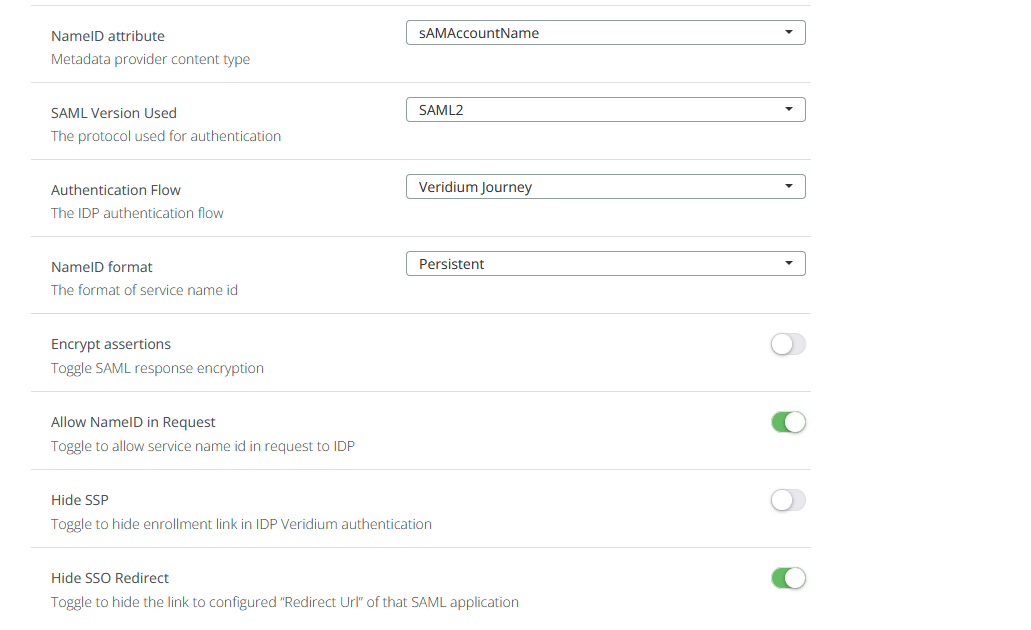Open the NameID format dropdown

(x=604, y=264)
